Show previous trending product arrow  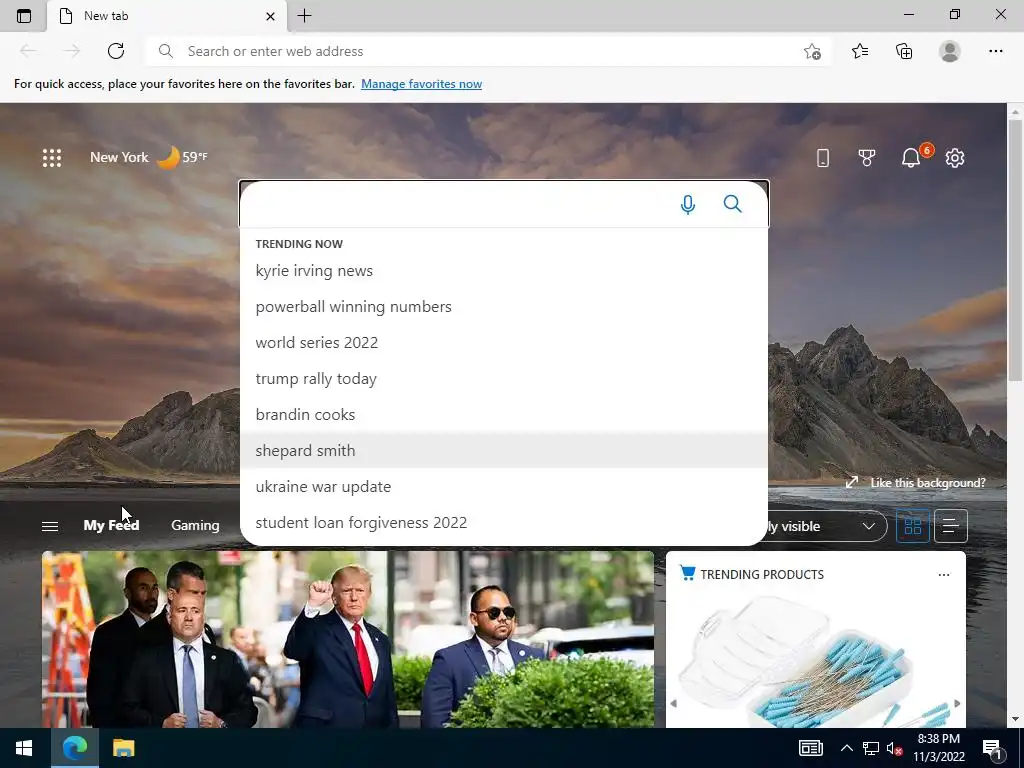coord(674,703)
